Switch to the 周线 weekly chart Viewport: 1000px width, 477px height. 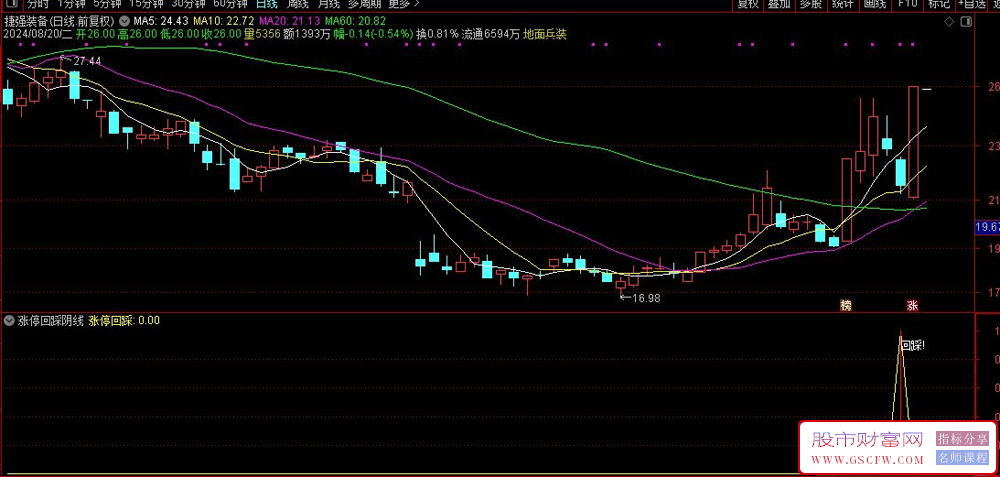coord(297,3)
